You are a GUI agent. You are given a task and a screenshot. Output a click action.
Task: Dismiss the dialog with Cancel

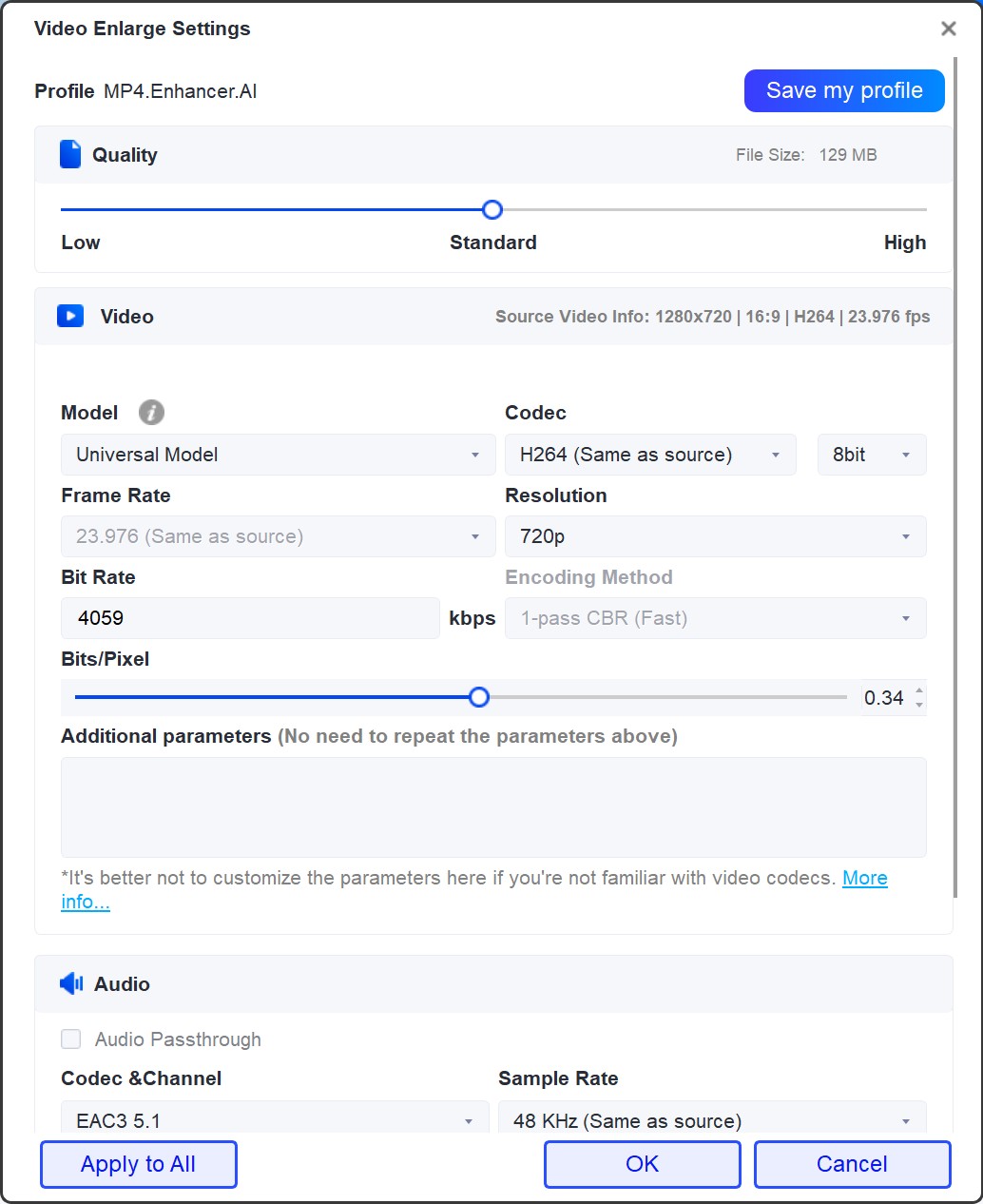click(851, 1164)
